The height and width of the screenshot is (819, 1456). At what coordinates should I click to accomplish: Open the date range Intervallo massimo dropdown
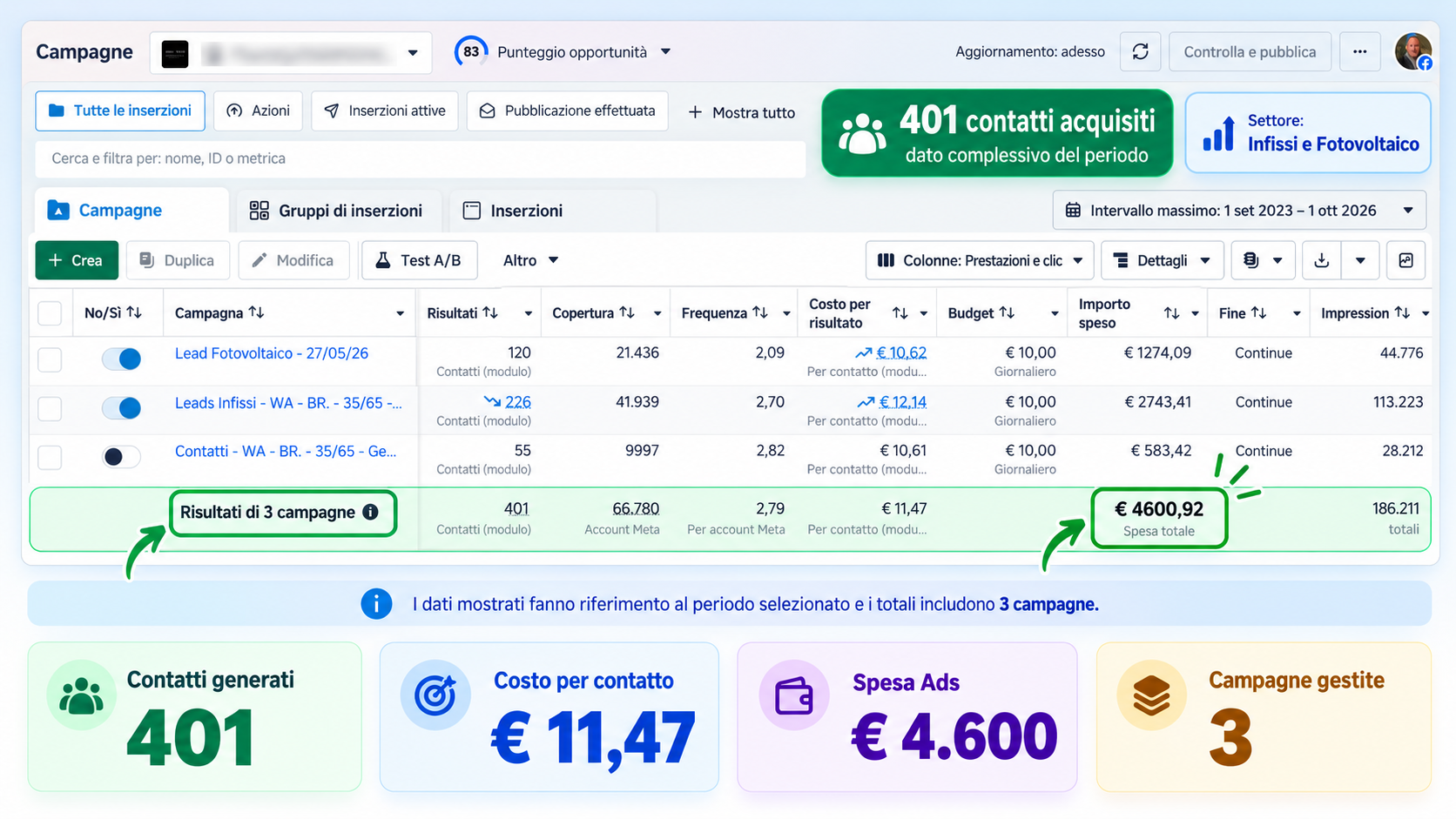(1239, 211)
